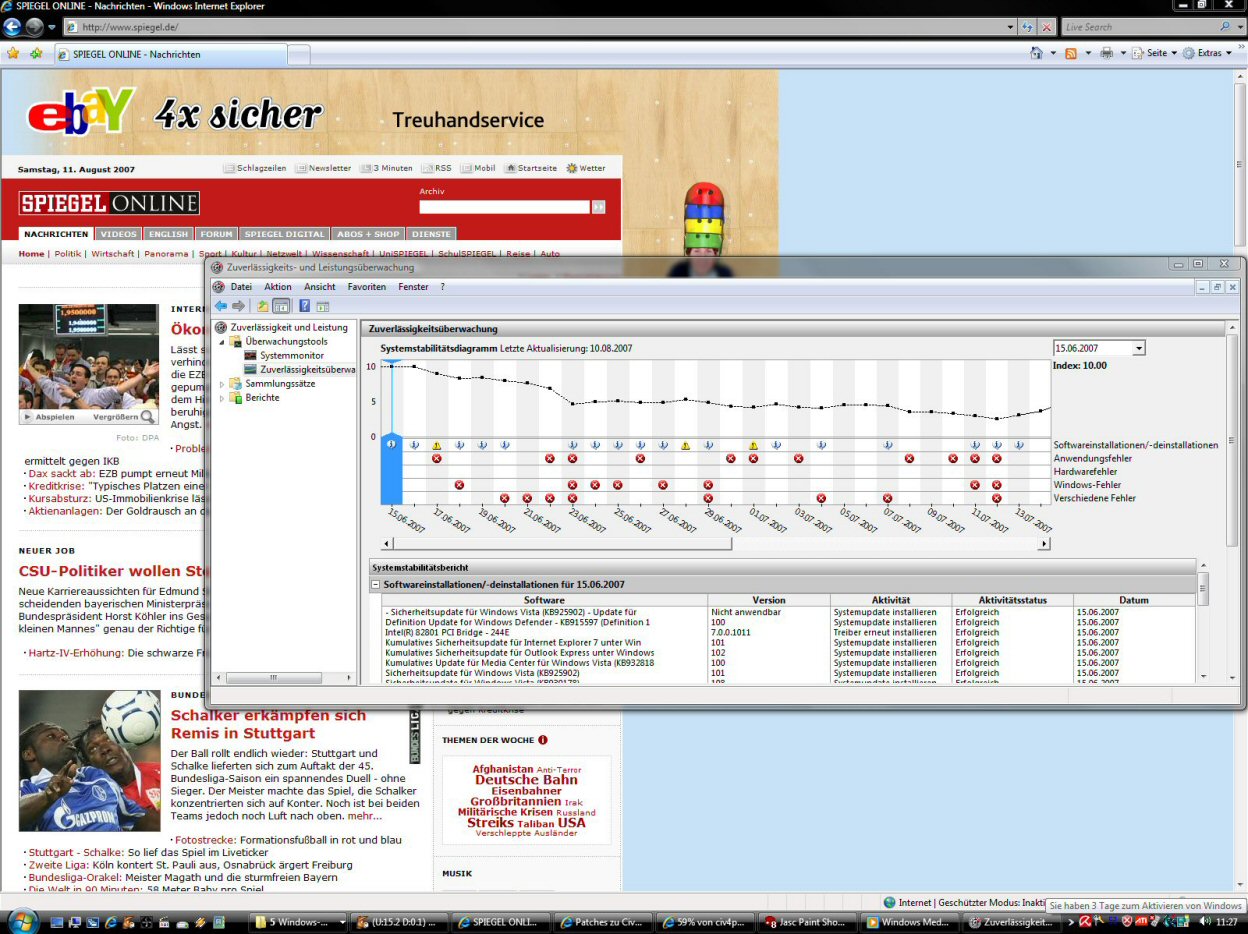Viewport: 1248px width, 934px height.
Task: Open the Ansicht menu
Action: [320, 287]
